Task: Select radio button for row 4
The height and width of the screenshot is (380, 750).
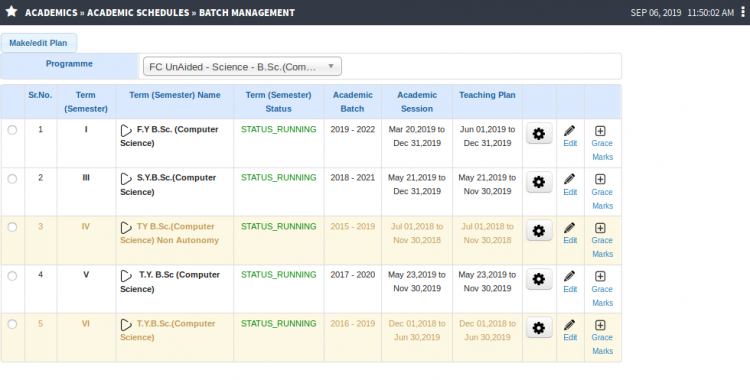Action: [12, 276]
